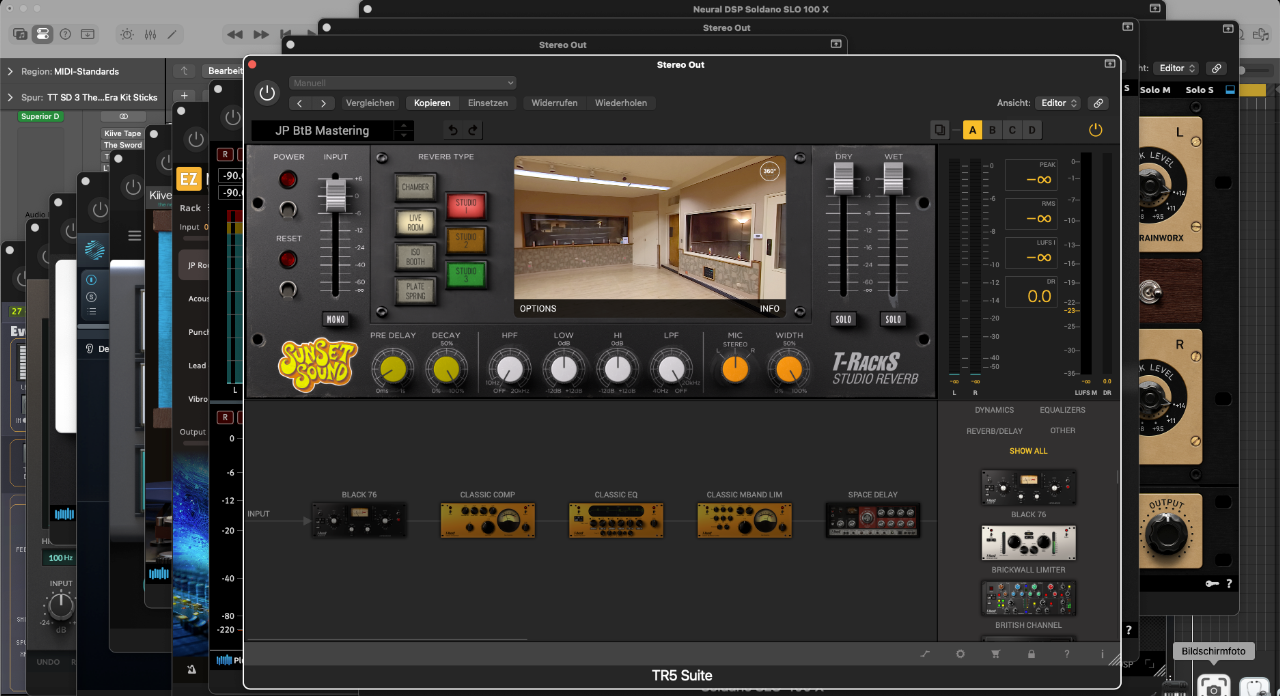Screen dimensions: 1280x696
Task: Go to previous preset with left arrow
Action: pos(301,103)
